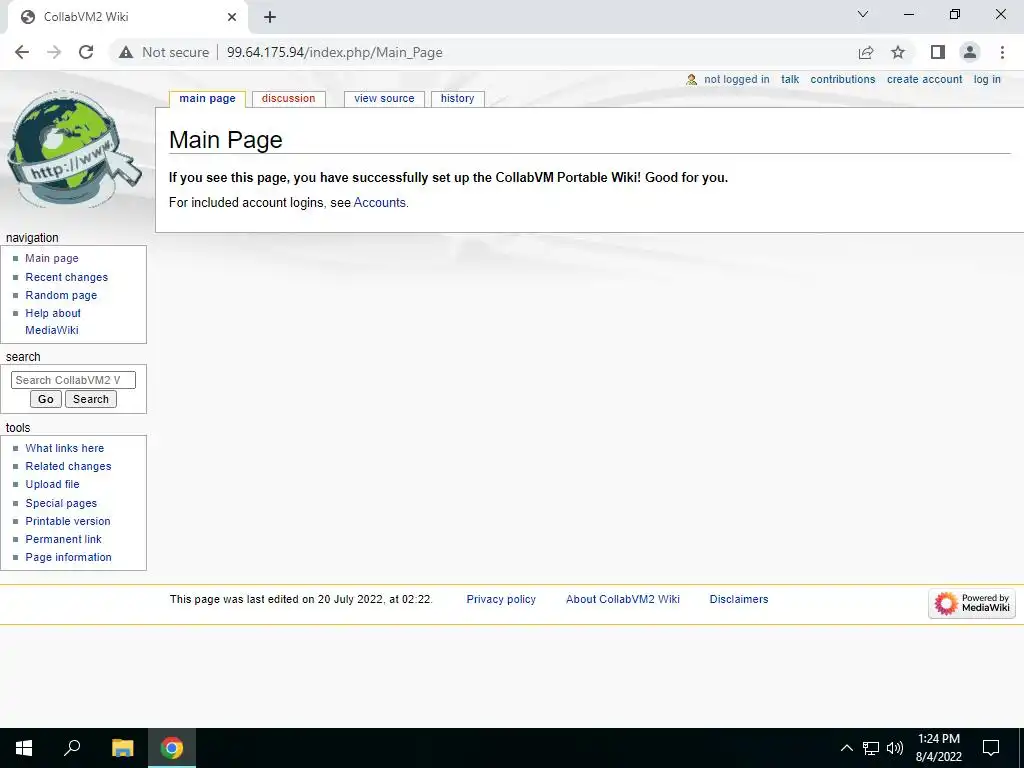
Task: Click the Powered by MediaWiki badge
Action: coord(972,603)
